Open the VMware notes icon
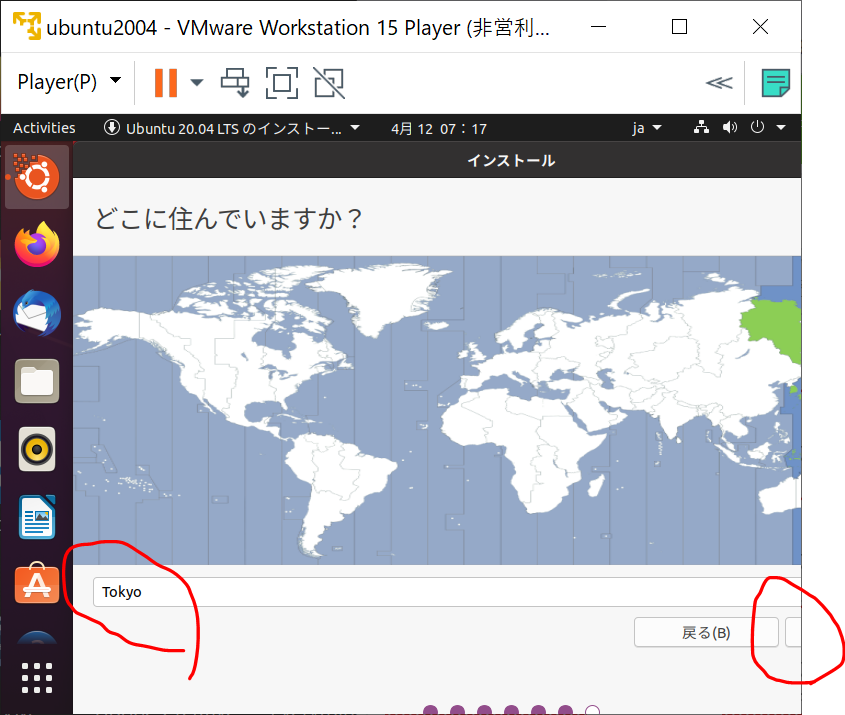Screen dimensions: 845x715 pos(775,82)
